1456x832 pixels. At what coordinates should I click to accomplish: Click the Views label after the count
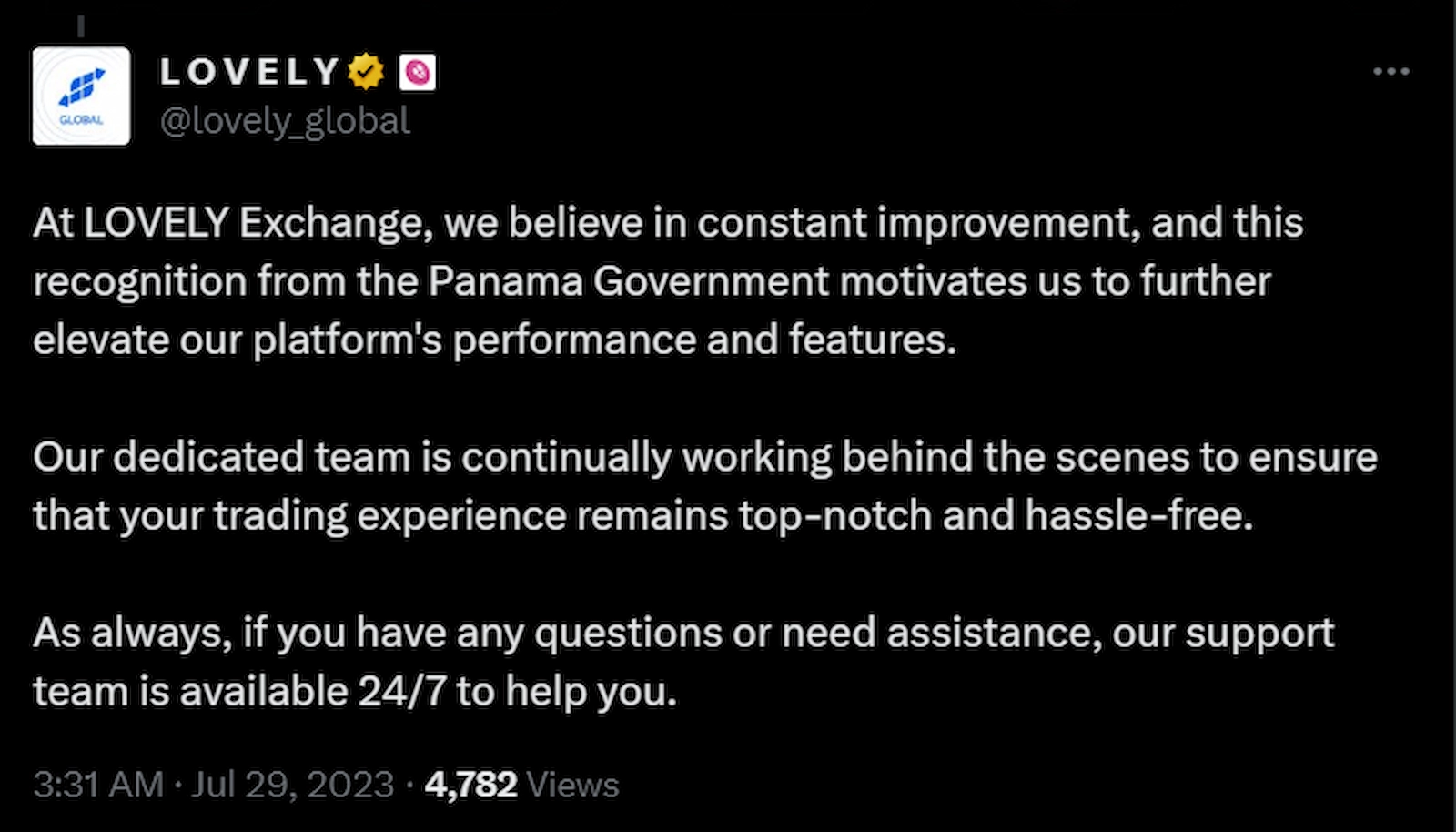[x=571, y=783]
